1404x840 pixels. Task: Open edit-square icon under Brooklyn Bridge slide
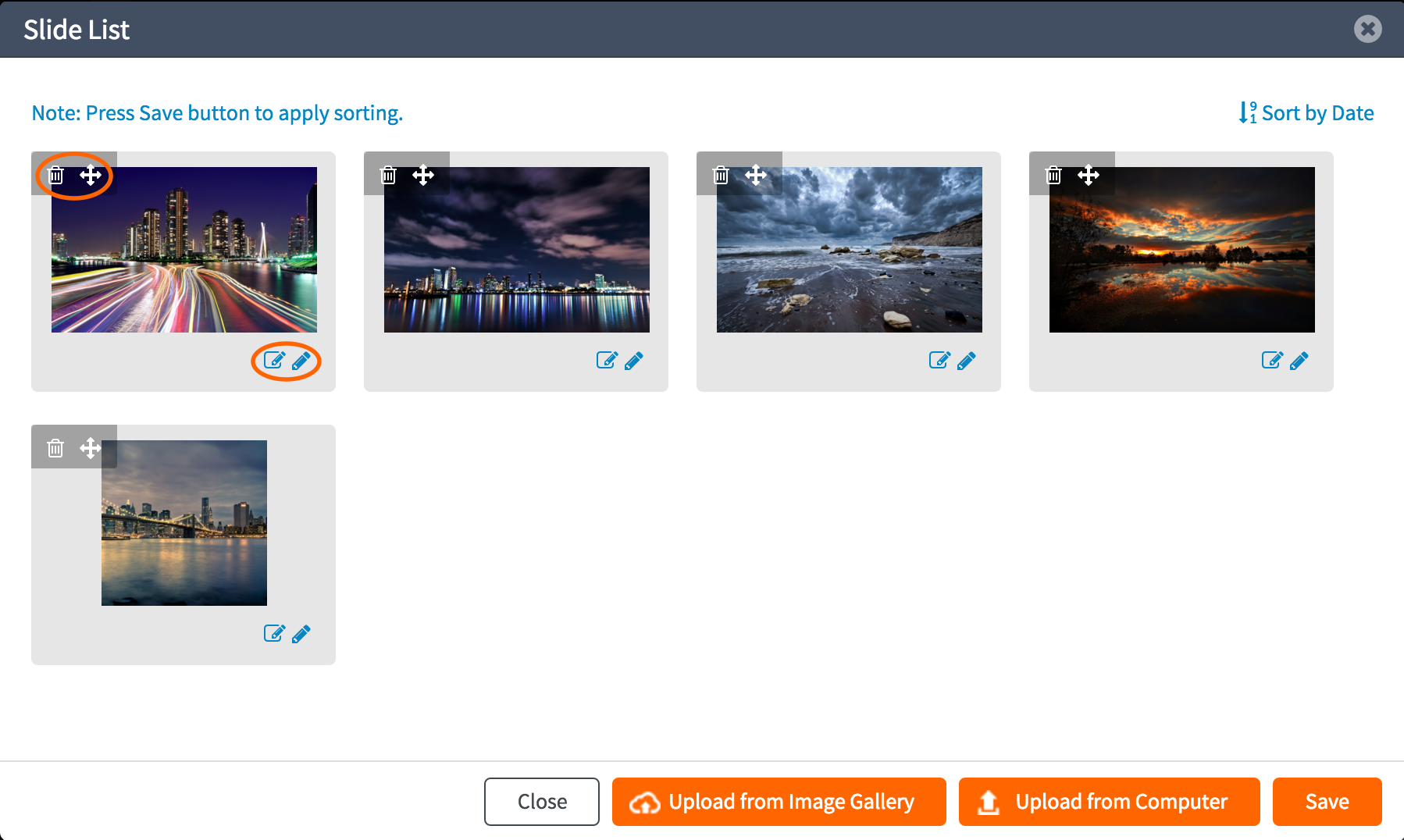click(x=274, y=633)
